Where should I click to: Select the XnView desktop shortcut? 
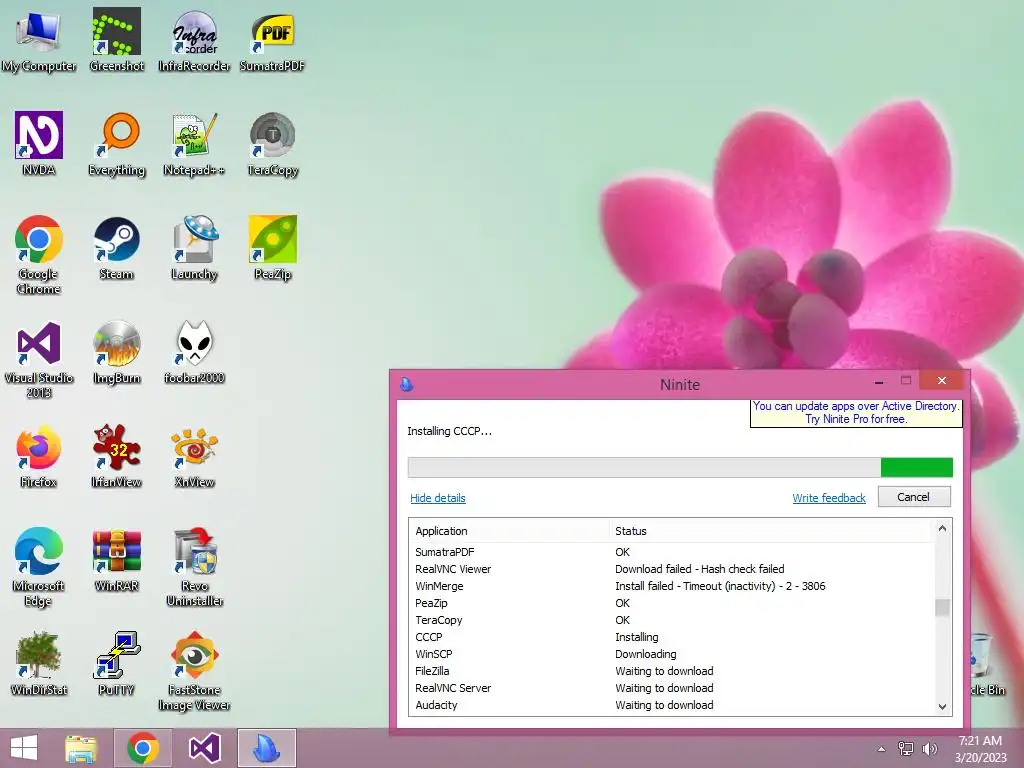click(194, 456)
